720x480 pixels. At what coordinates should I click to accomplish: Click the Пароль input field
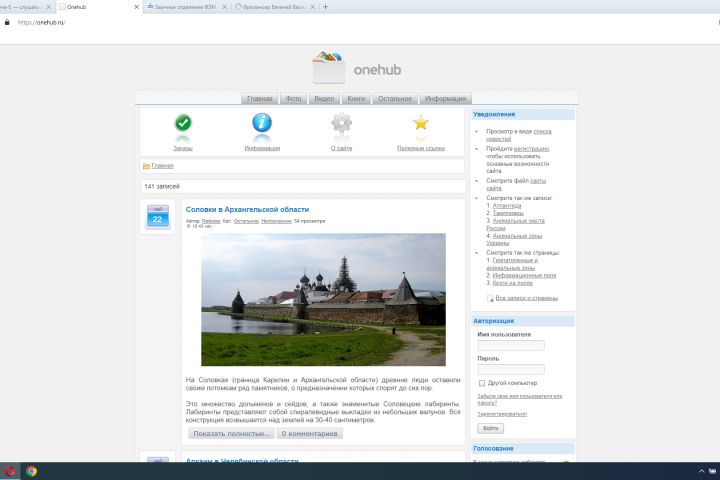click(x=511, y=369)
